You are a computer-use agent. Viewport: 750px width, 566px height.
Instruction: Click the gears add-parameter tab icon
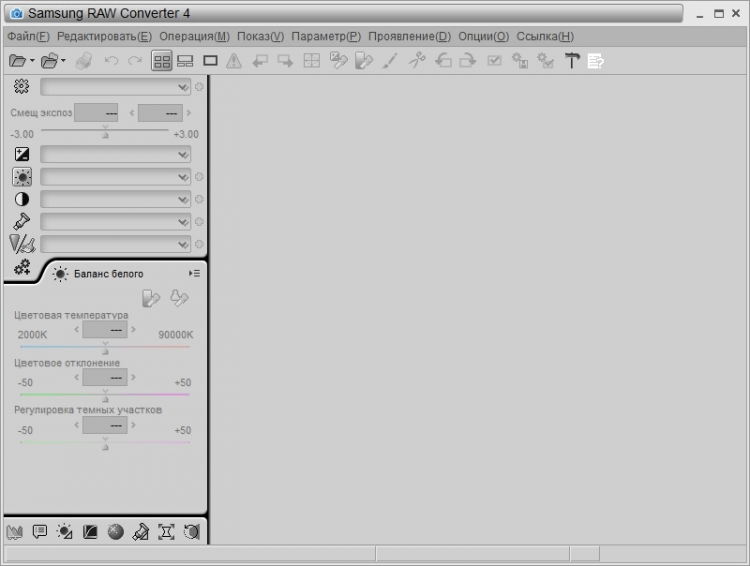point(22,268)
